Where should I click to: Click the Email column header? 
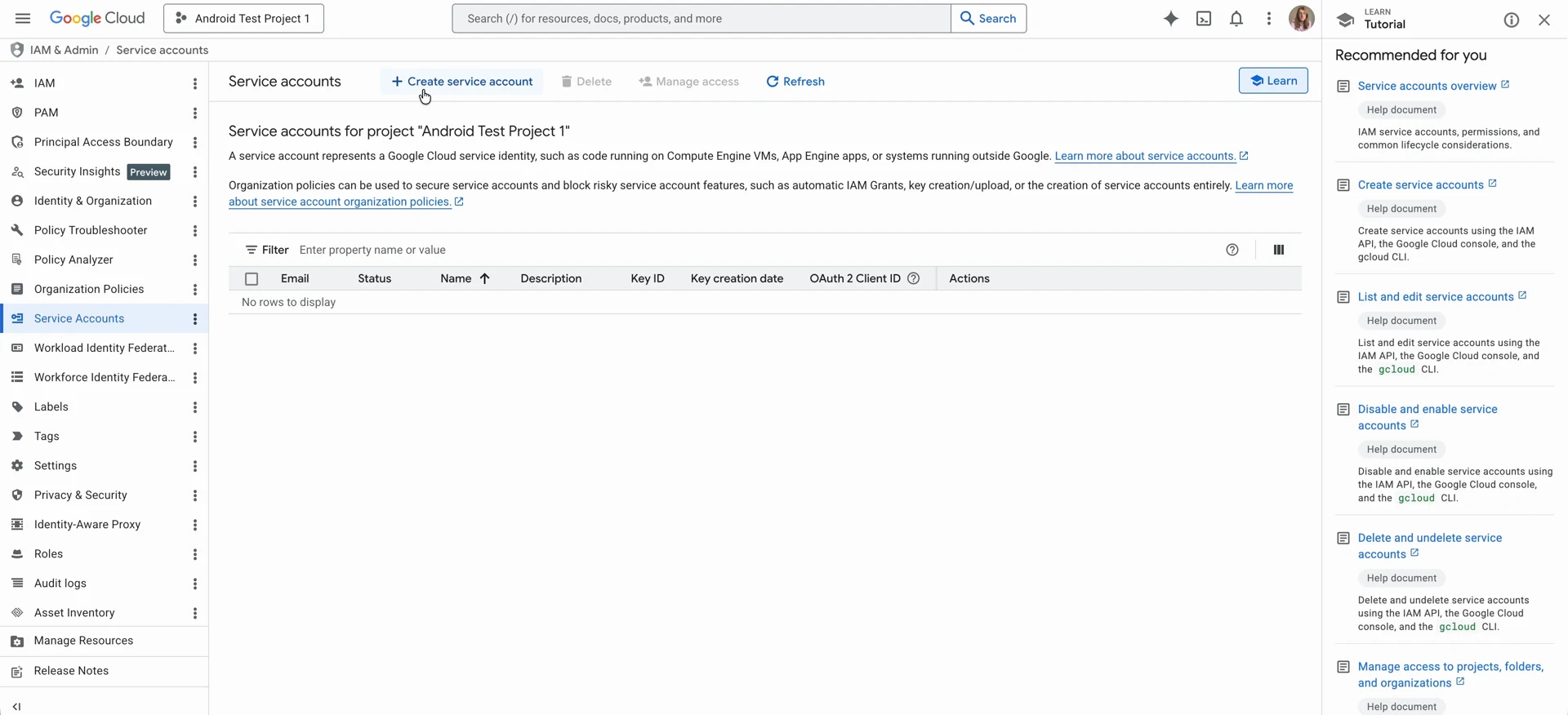(x=295, y=278)
